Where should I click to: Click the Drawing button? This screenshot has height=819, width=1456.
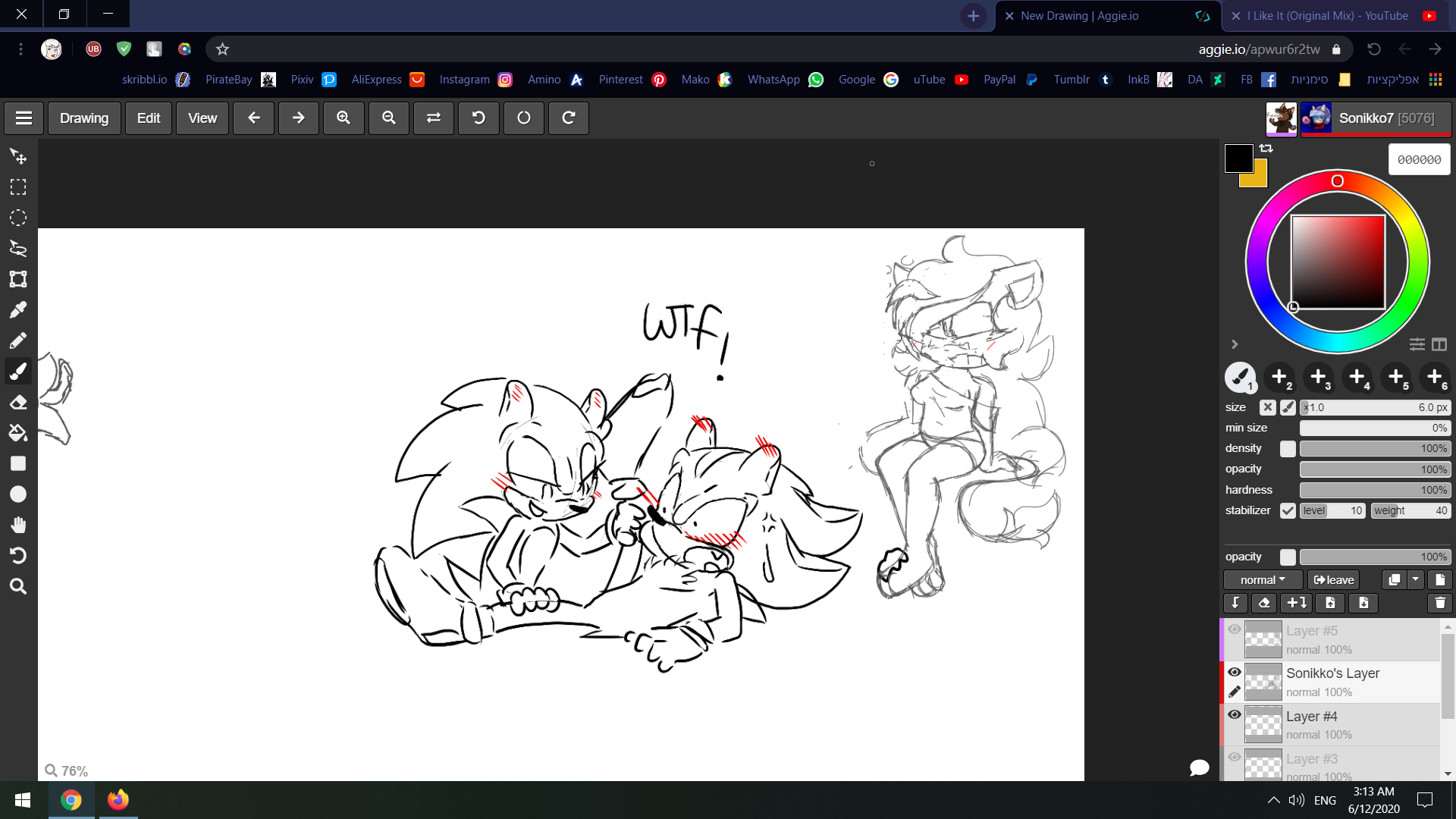(x=84, y=118)
